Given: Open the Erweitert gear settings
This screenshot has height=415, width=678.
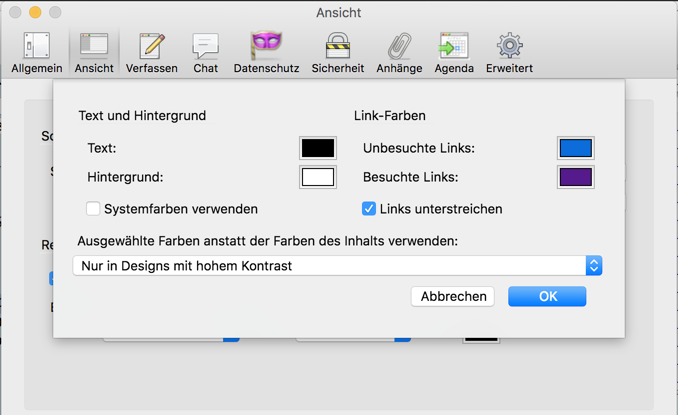Looking at the screenshot, I should (509, 52).
